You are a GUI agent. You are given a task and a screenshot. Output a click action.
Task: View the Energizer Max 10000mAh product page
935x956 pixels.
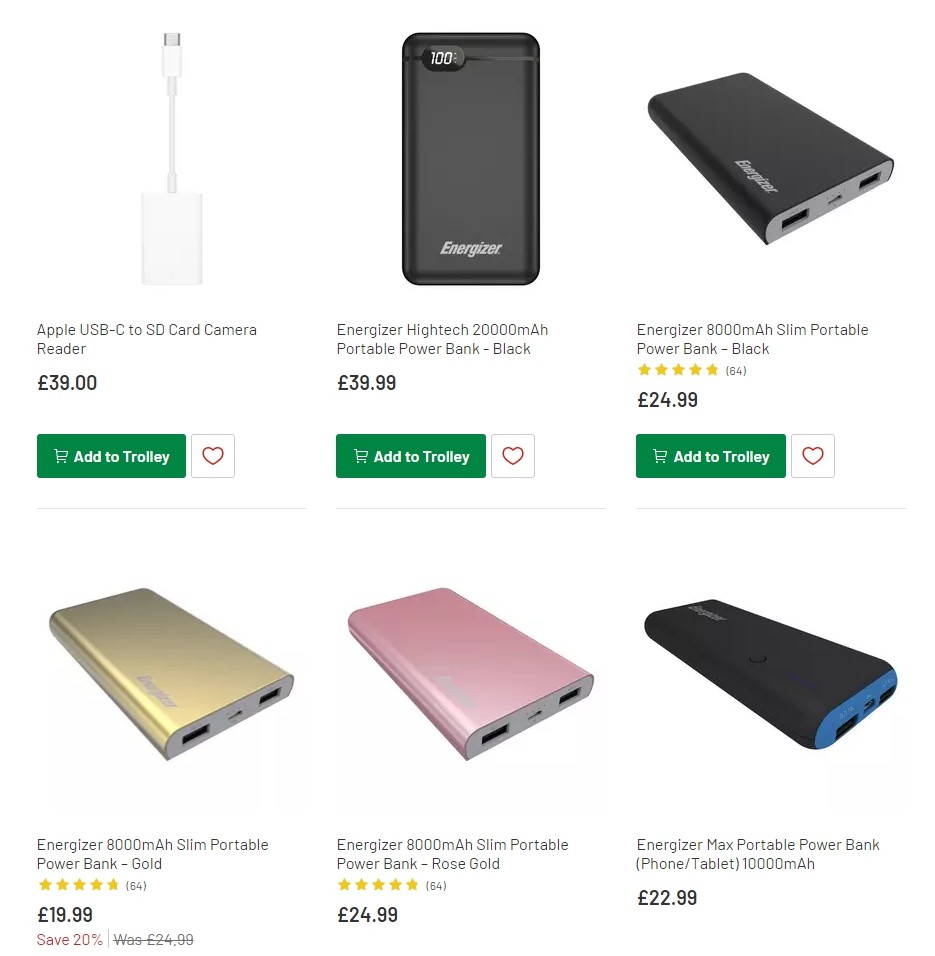coord(760,854)
